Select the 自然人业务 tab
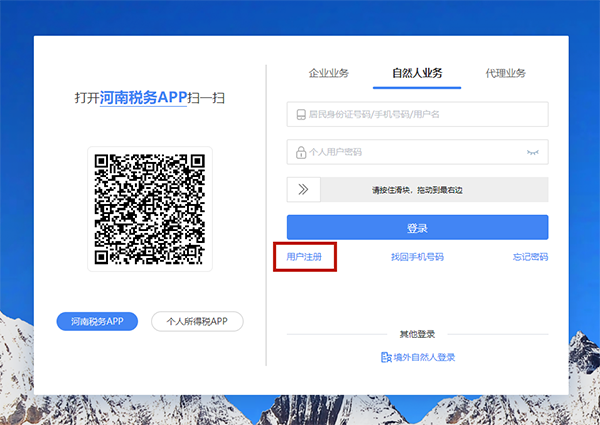 pos(417,73)
